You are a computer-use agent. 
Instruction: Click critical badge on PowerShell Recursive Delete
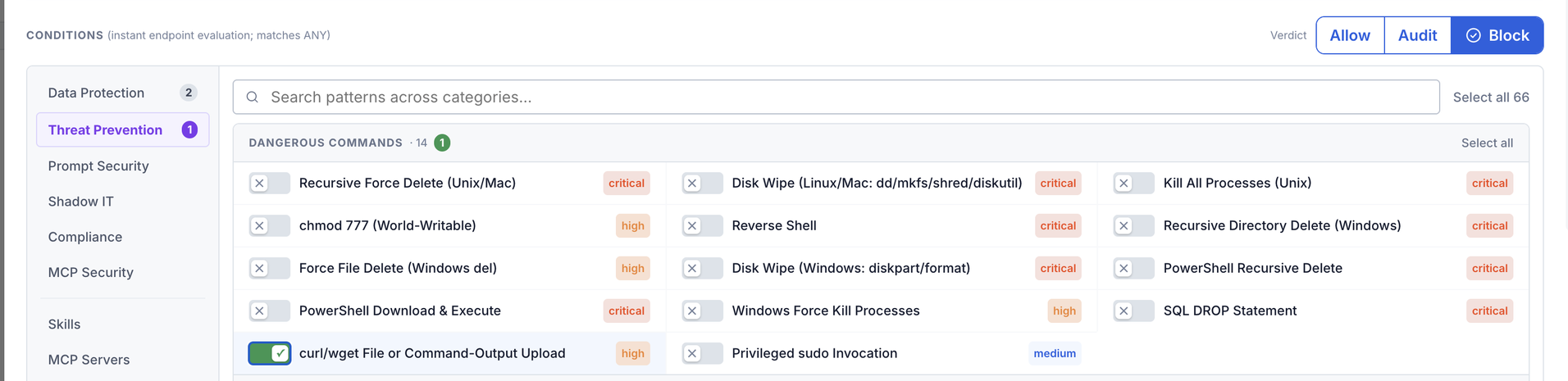point(1489,269)
